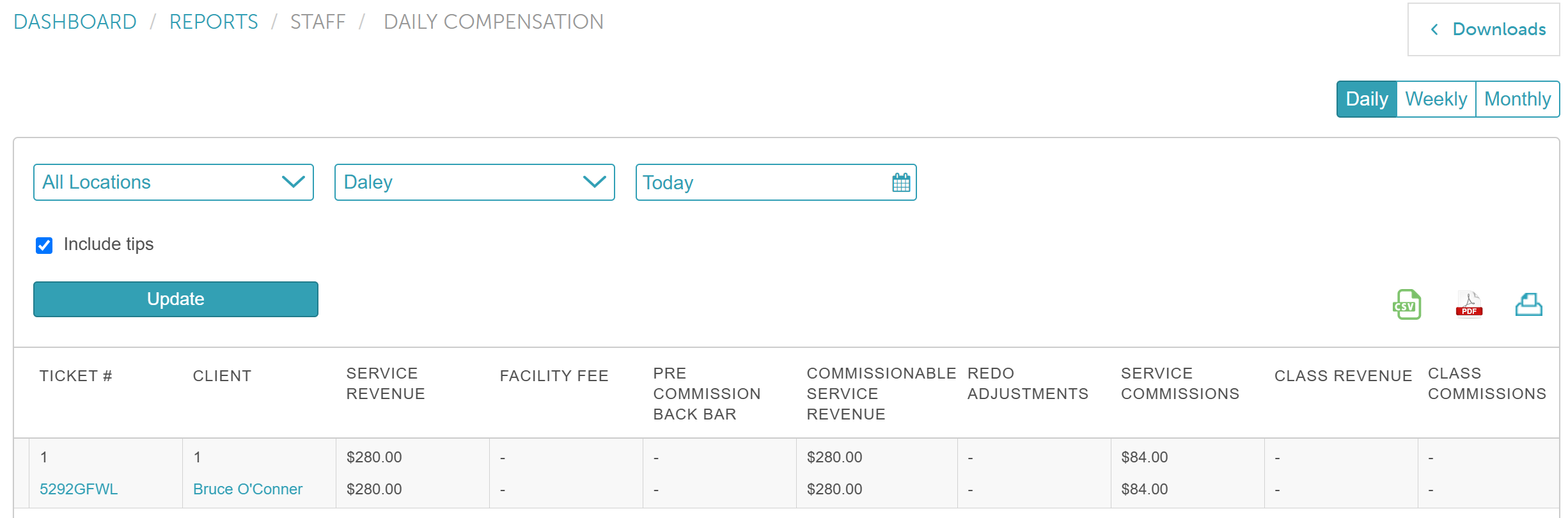Open calendar icon in date field

[x=900, y=182]
